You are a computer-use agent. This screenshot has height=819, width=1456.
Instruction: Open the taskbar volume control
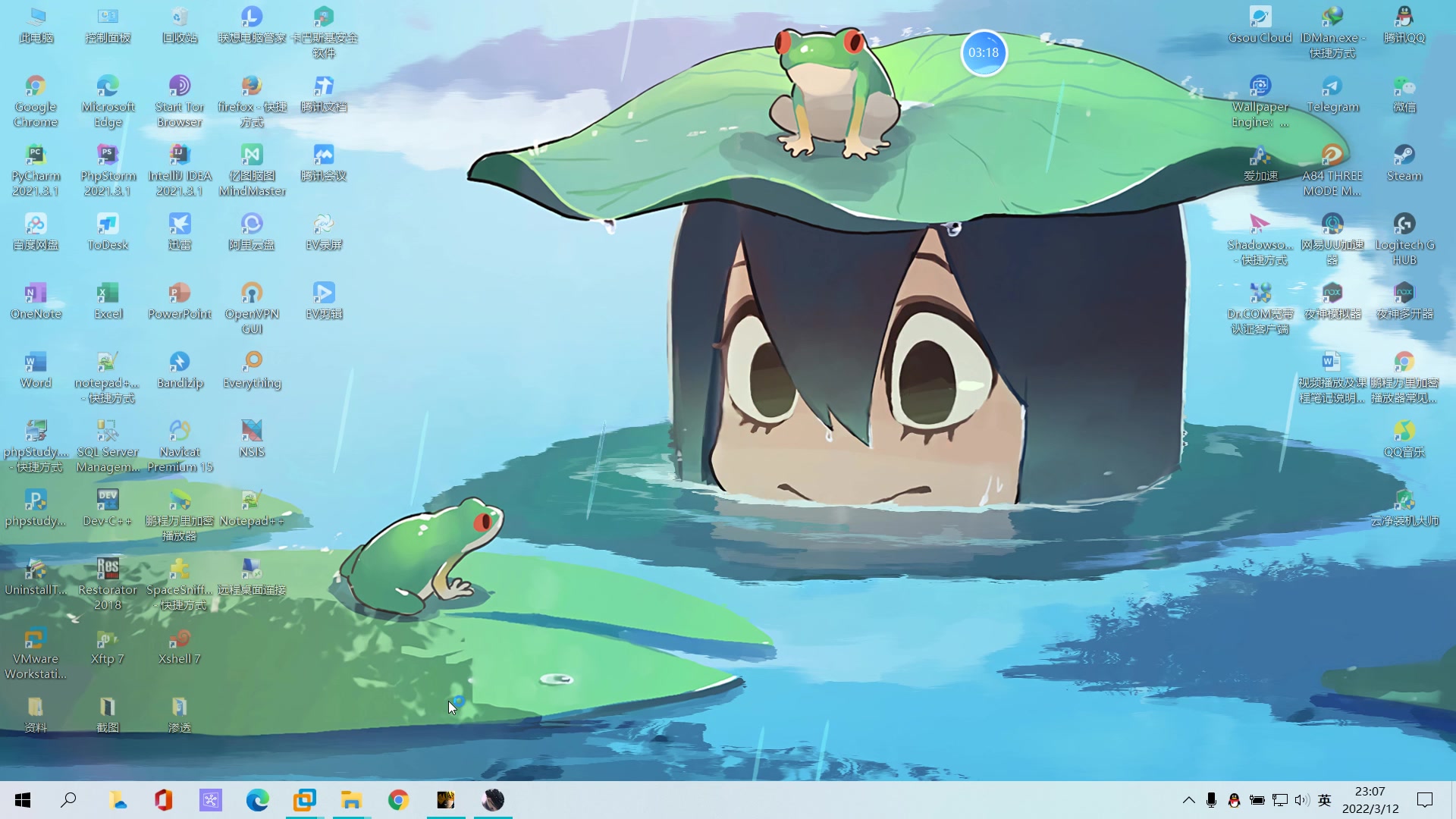coord(1302,800)
